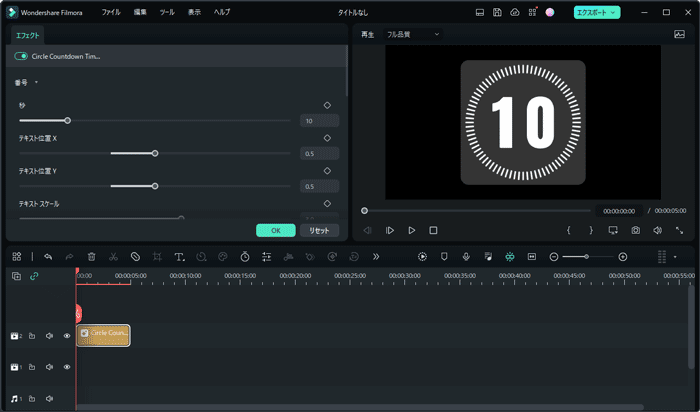This screenshot has height=412, width=700.
Task: Expand more timeline tools with double chevron
Action: [x=376, y=257]
